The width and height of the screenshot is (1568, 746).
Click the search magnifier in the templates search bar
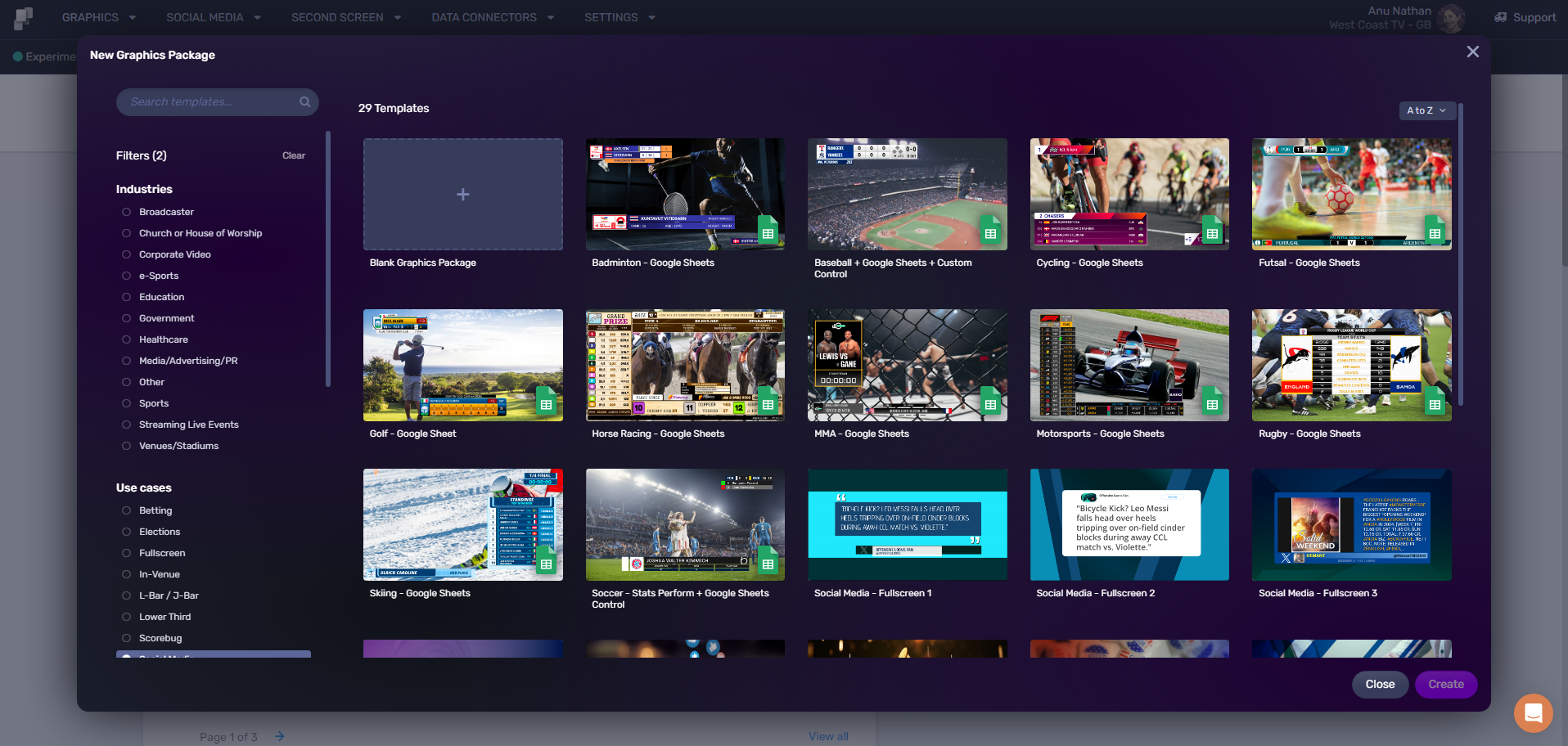pyautogui.click(x=304, y=101)
